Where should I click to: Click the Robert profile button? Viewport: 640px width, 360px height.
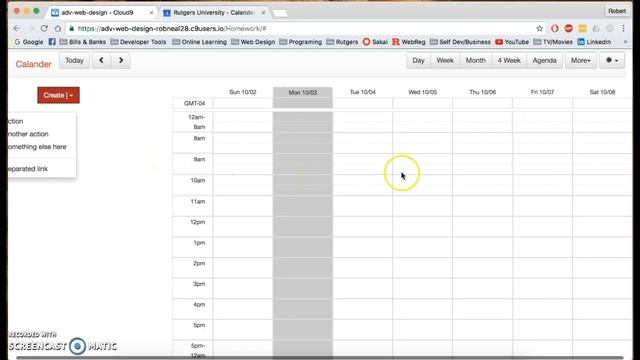click(x=617, y=11)
